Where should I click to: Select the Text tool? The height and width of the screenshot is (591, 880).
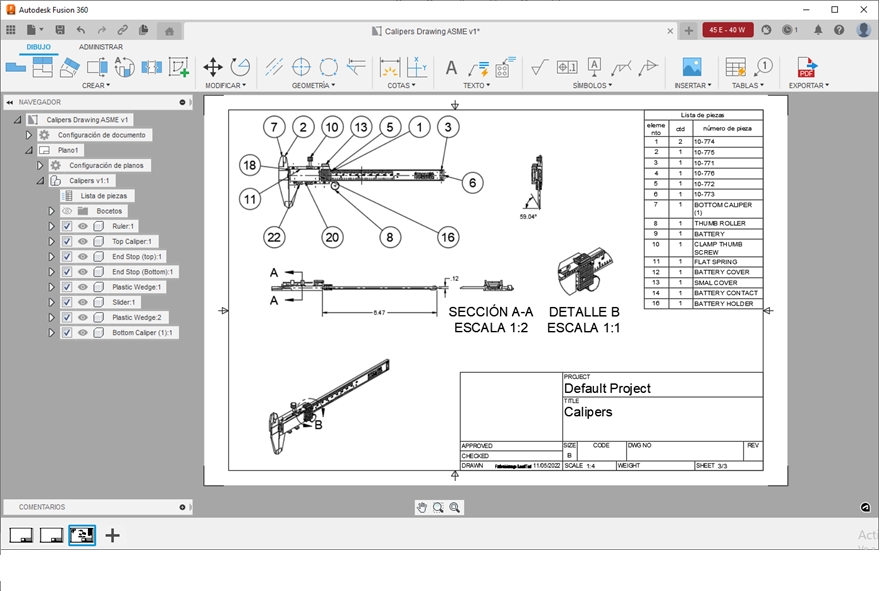point(451,68)
